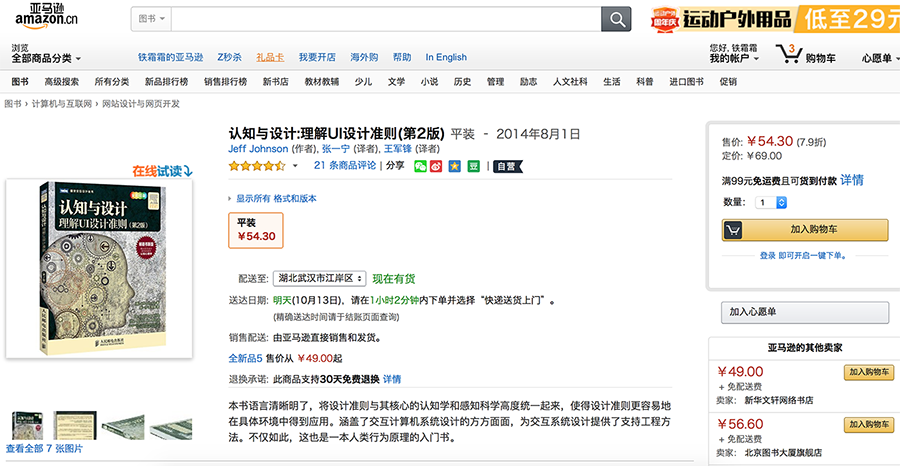This screenshot has height=466, width=900.
Task: Open 进口图书 menu item
Action: point(686,82)
